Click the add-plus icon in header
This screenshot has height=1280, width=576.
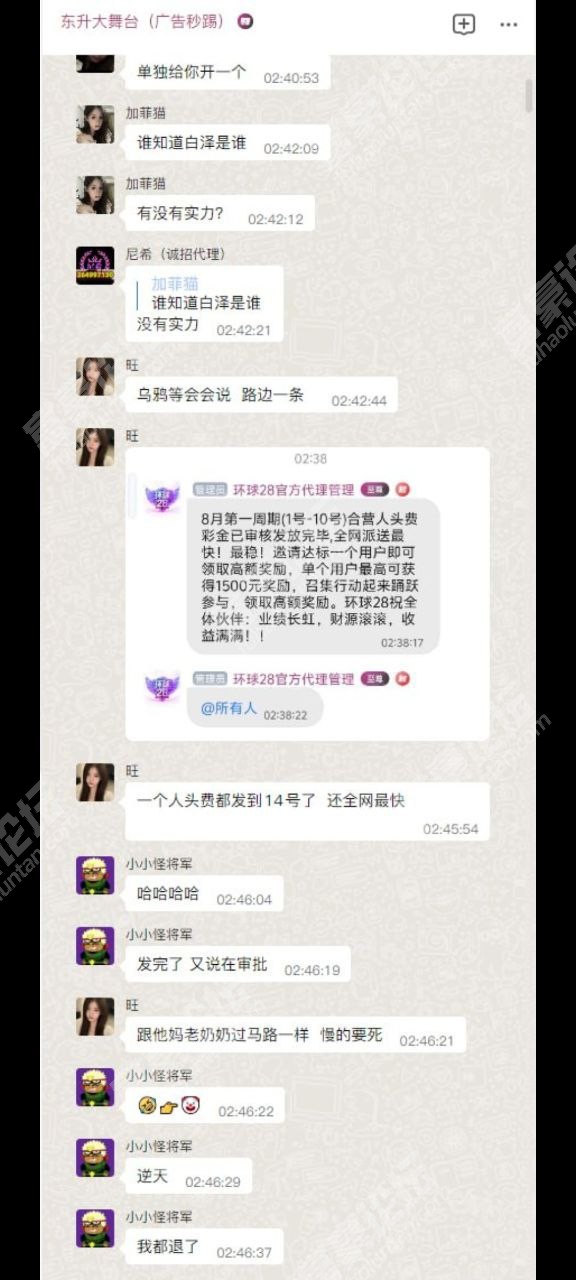(463, 25)
